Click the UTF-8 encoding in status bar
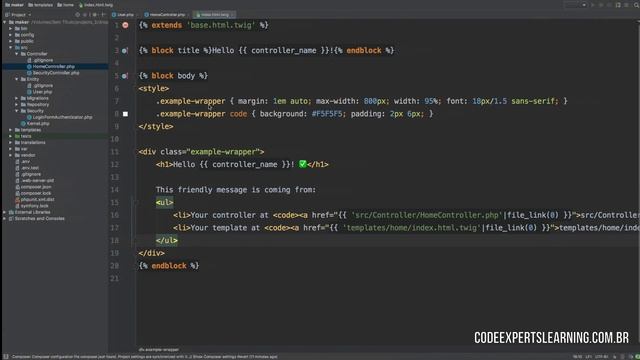This screenshot has width=640, height=360. pos(601,357)
